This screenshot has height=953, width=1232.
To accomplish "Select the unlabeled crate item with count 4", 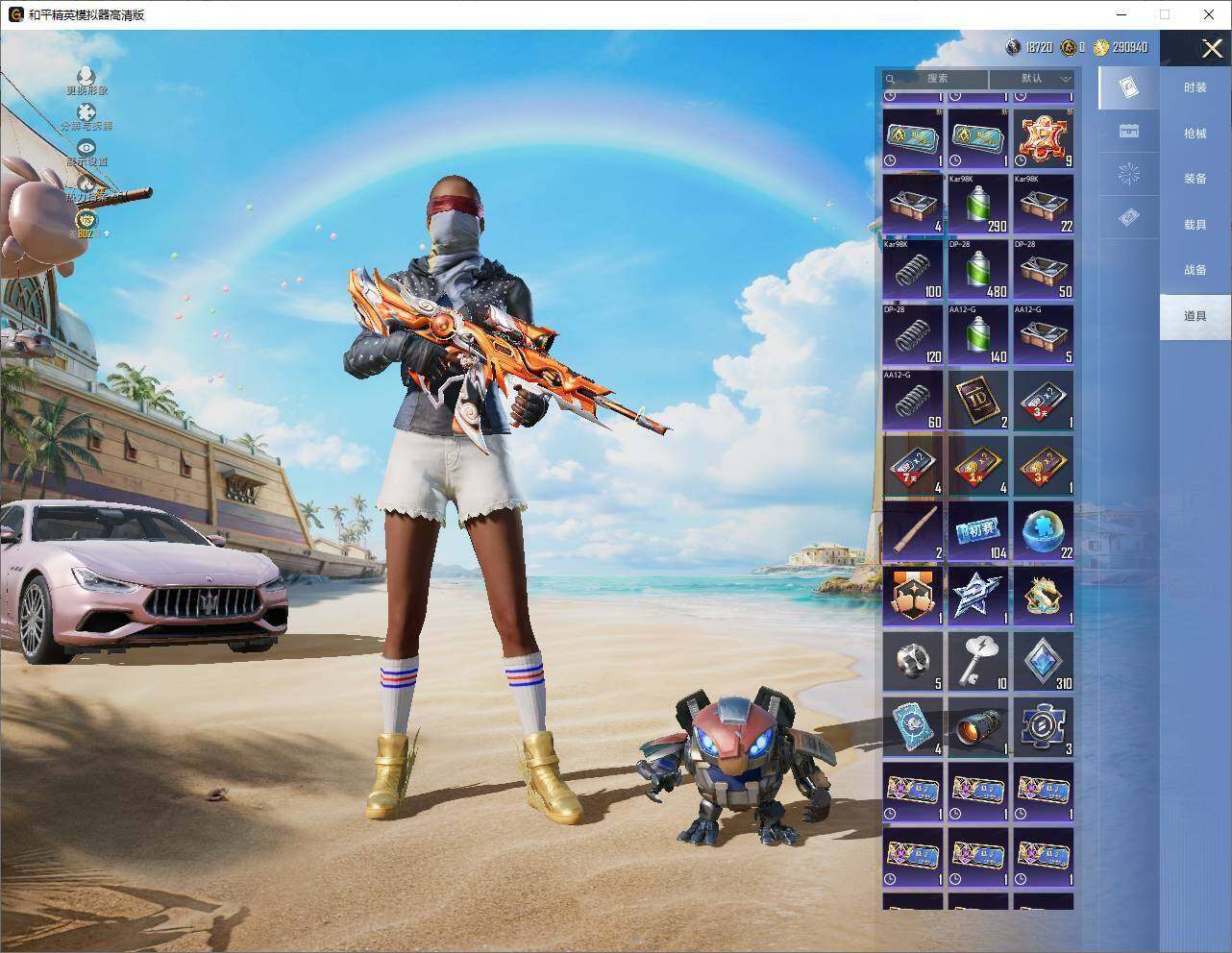I will 913,204.
